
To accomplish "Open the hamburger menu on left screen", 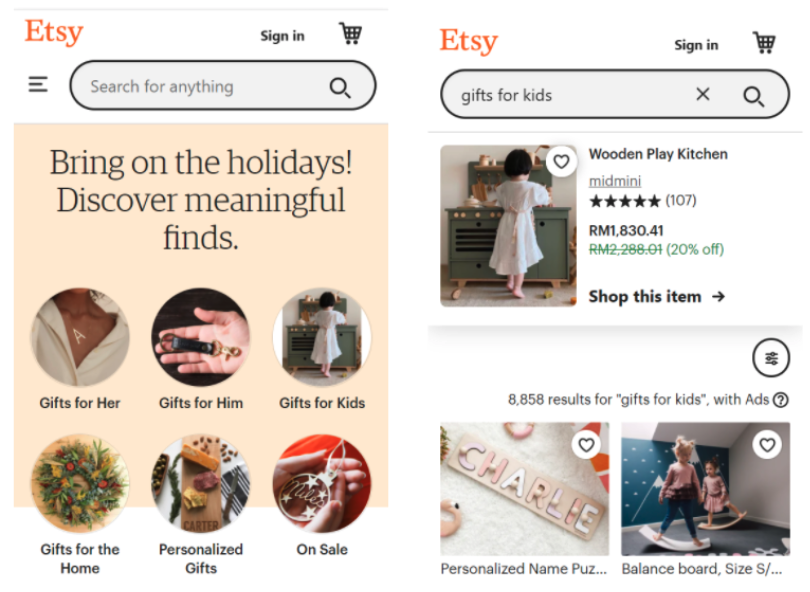I will pyautogui.click(x=38, y=84).
